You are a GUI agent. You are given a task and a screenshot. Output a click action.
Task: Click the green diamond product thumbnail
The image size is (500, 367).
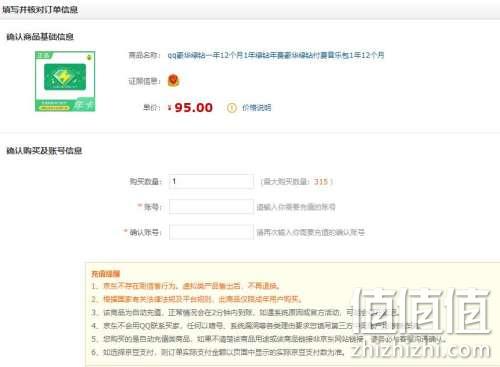65,81
